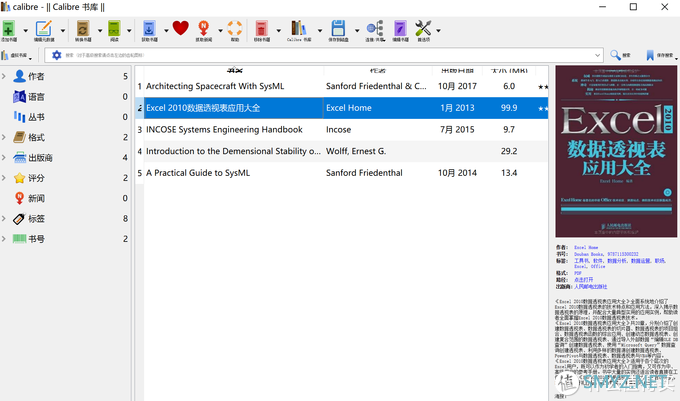Open the green book viewer icon
The image size is (680, 401).
(x=114, y=28)
